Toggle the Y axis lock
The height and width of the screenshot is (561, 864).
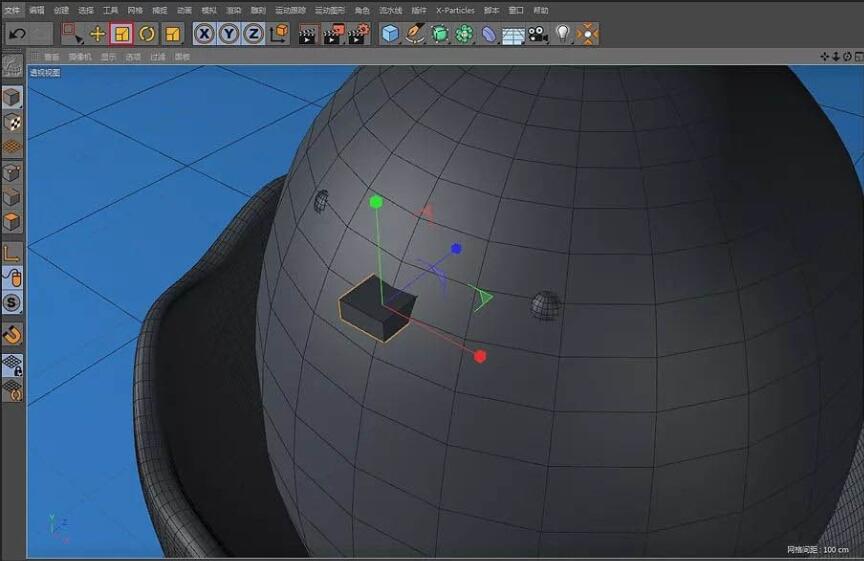tap(229, 34)
